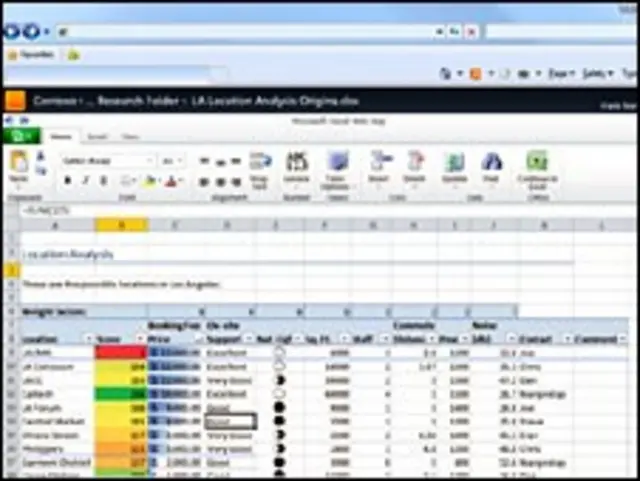Click the orange SharePoint site logo
Image resolution: width=640 pixels, height=481 pixels.
tap(16, 100)
